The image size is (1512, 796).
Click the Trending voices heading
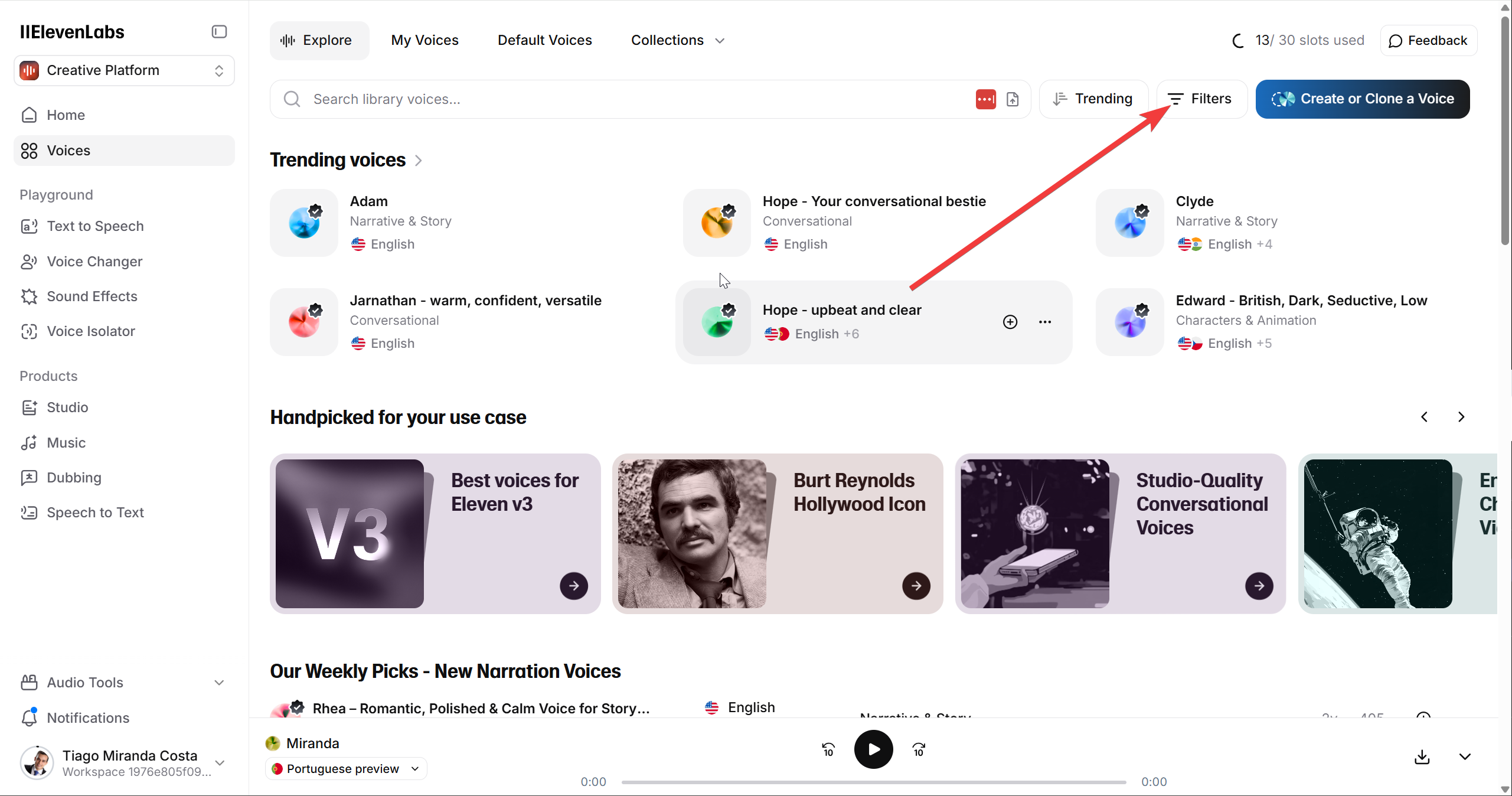(x=338, y=160)
